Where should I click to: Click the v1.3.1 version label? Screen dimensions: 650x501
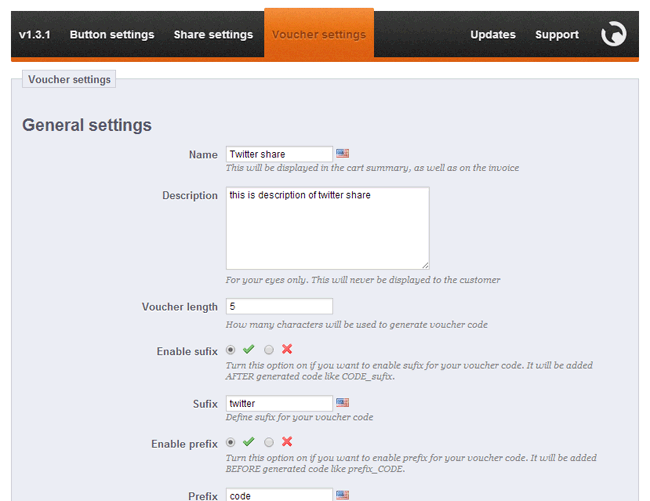(x=34, y=34)
